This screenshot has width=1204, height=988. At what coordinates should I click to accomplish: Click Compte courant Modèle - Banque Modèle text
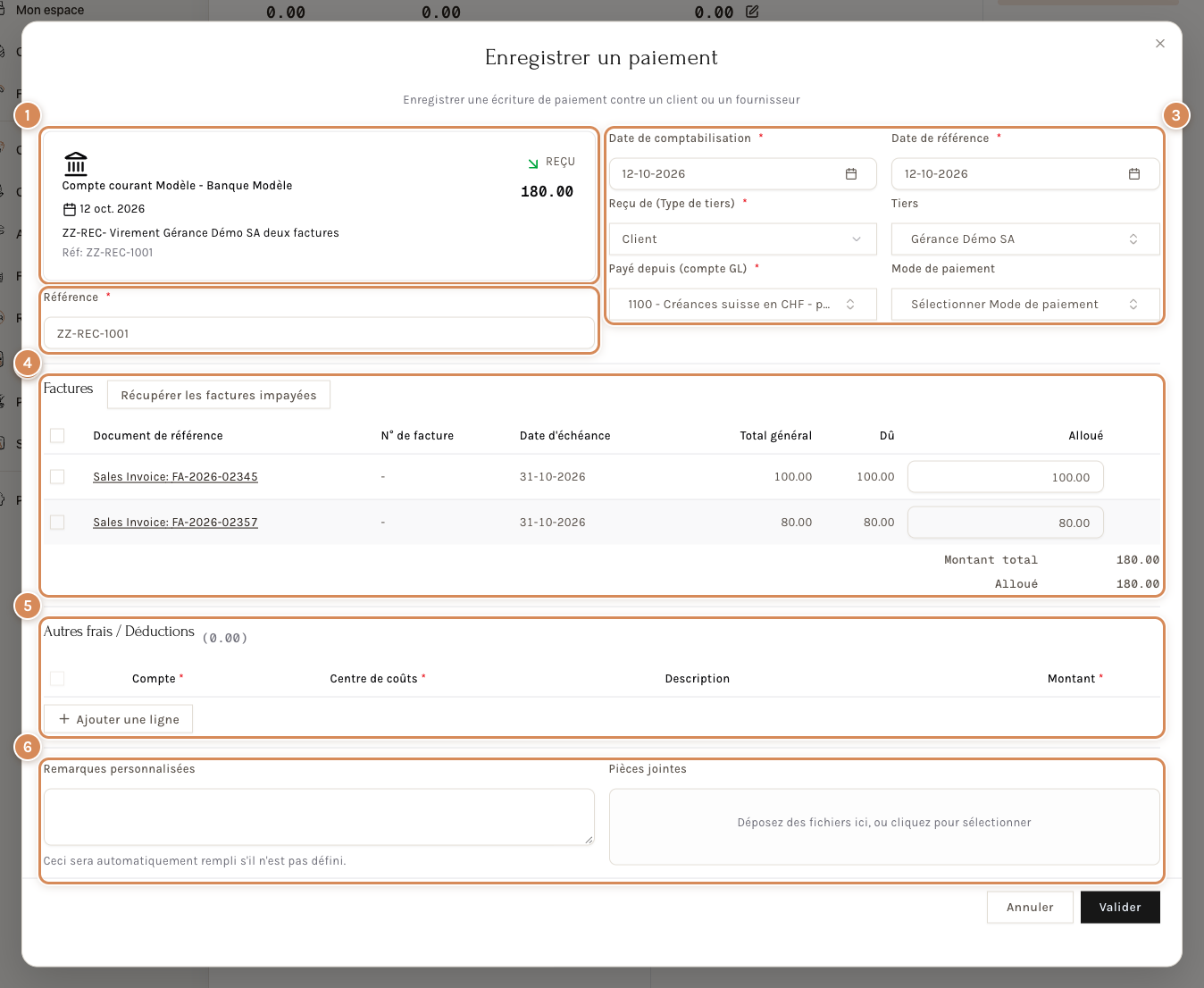177,186
